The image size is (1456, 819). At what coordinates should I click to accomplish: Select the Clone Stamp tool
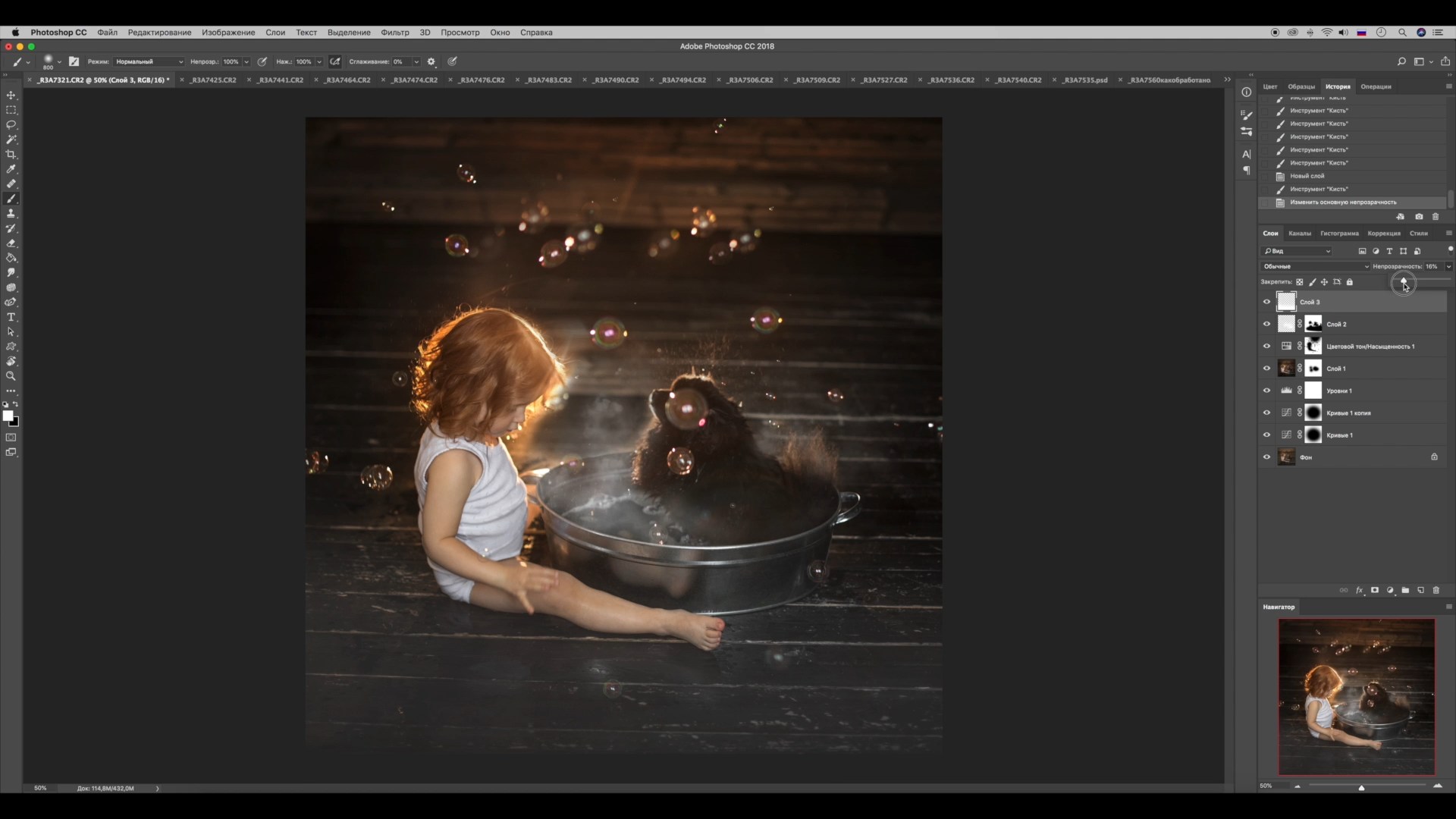coord(11,214)
